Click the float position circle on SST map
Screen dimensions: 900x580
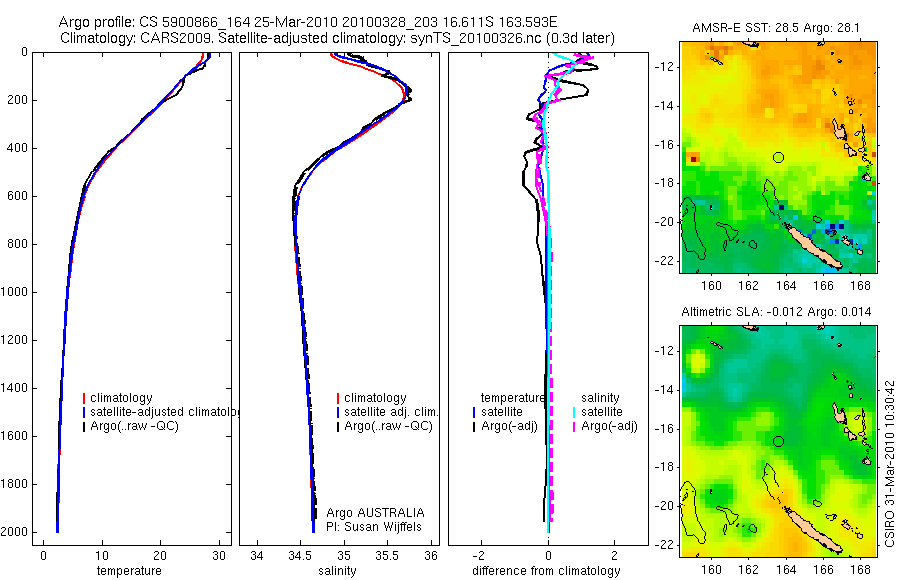click(x=778, y=157)
